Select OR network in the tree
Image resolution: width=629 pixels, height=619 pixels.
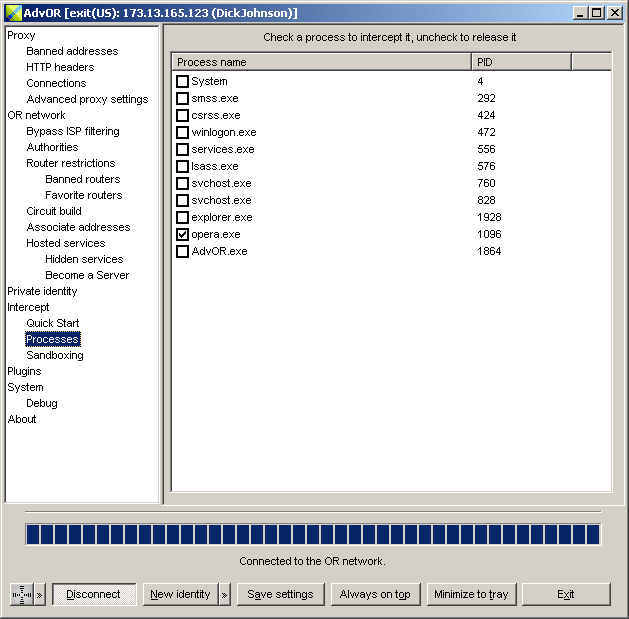coord(37,116)
